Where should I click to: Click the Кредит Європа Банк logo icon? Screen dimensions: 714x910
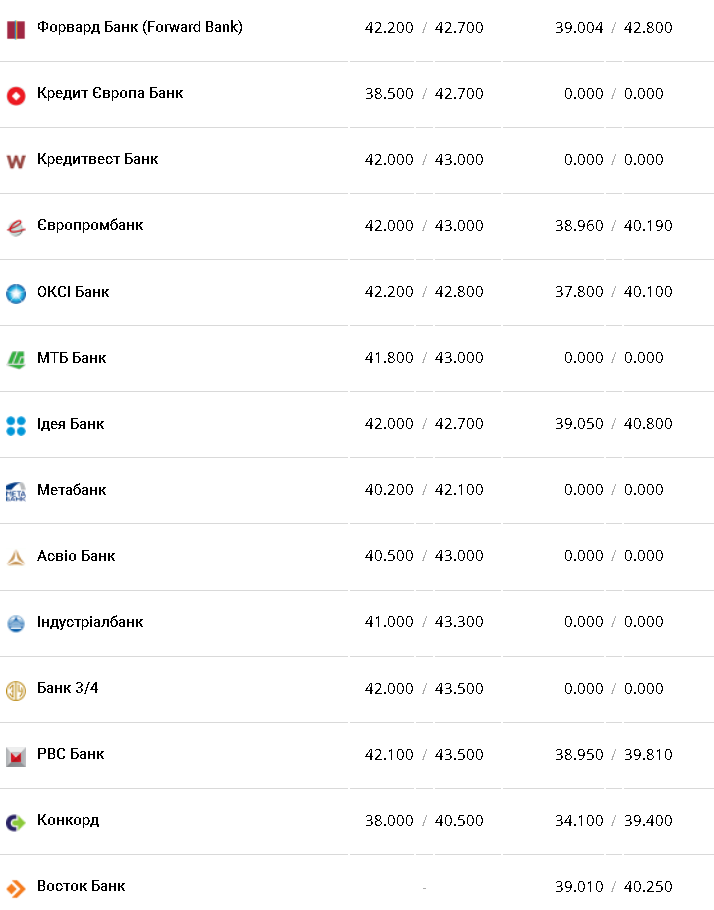point(16,95)
